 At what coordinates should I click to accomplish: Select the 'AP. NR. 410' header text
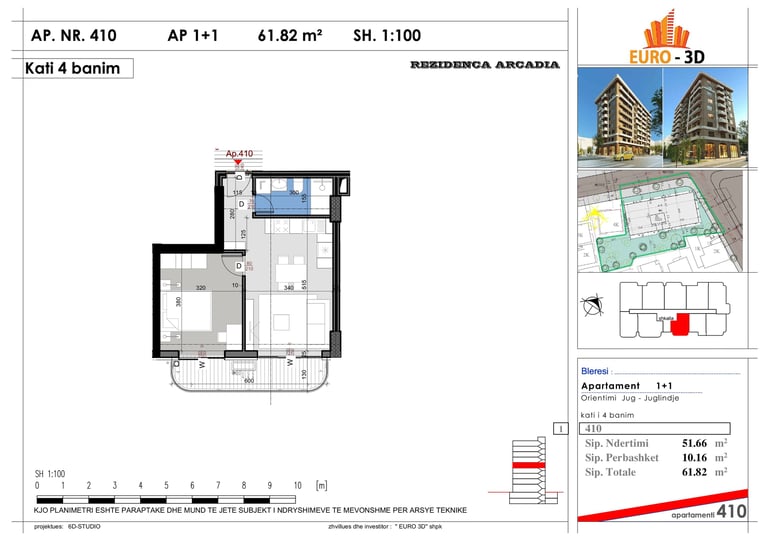tap(73, 35)
